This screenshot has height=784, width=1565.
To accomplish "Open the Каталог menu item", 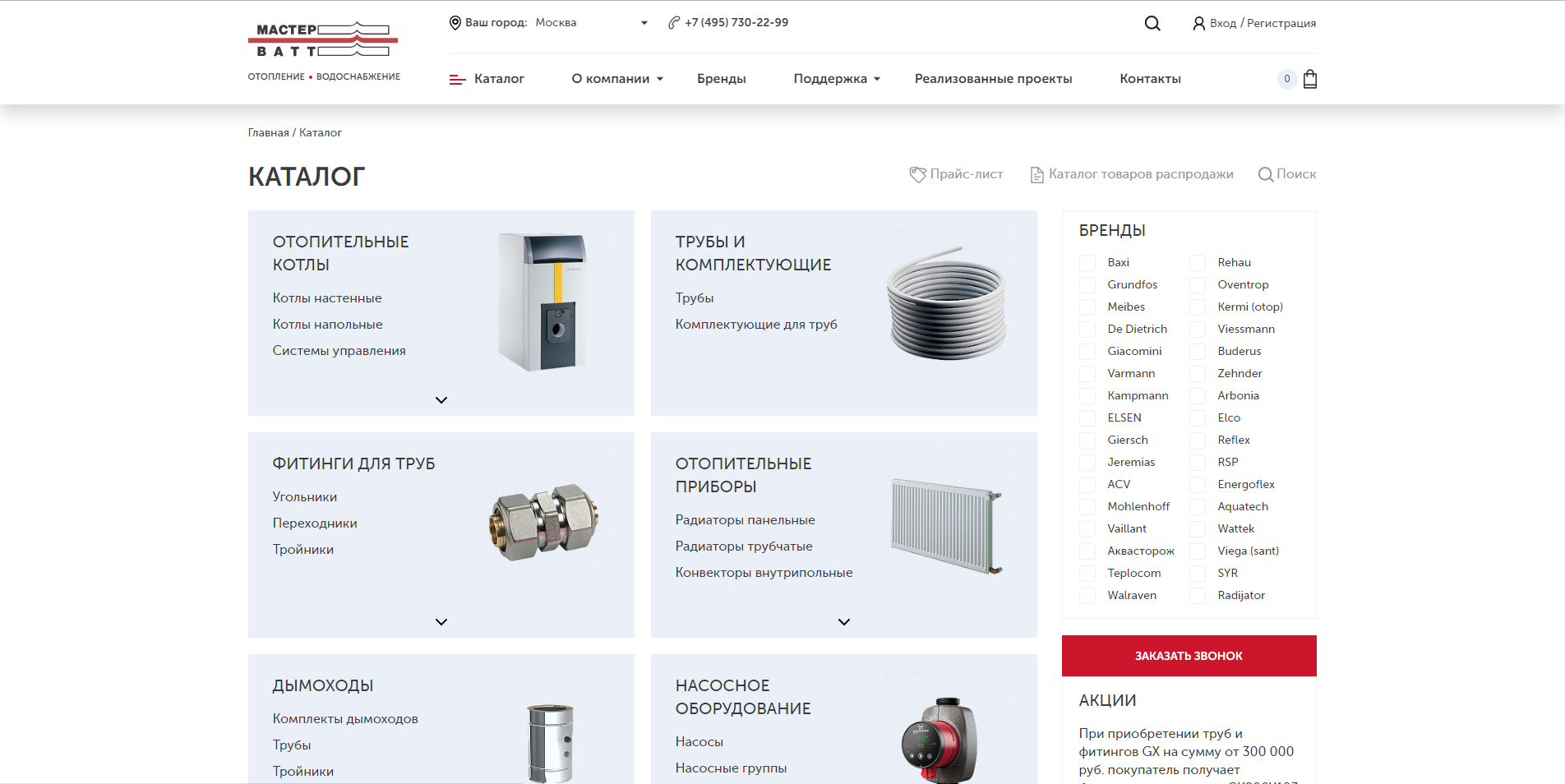I will (499, 79).
